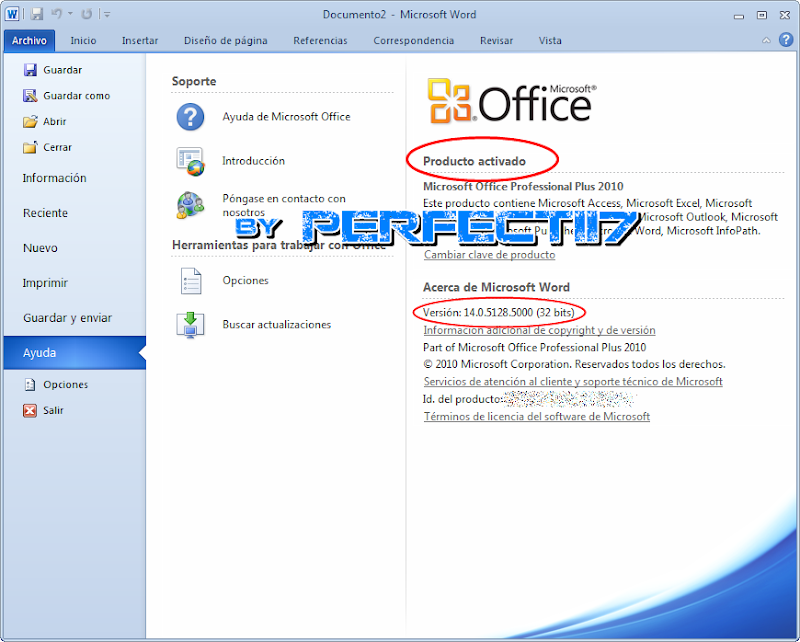Screen dimensions: 800x642
Task: Switch to the Vista tab
Action: (550, 41)
